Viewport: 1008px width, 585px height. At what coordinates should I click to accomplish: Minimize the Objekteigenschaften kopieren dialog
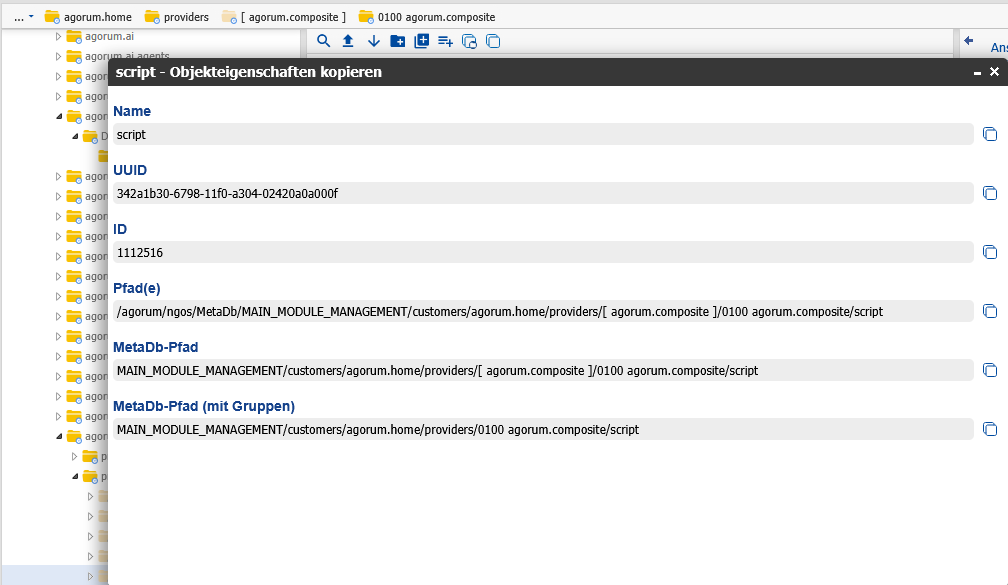point(977,72)
